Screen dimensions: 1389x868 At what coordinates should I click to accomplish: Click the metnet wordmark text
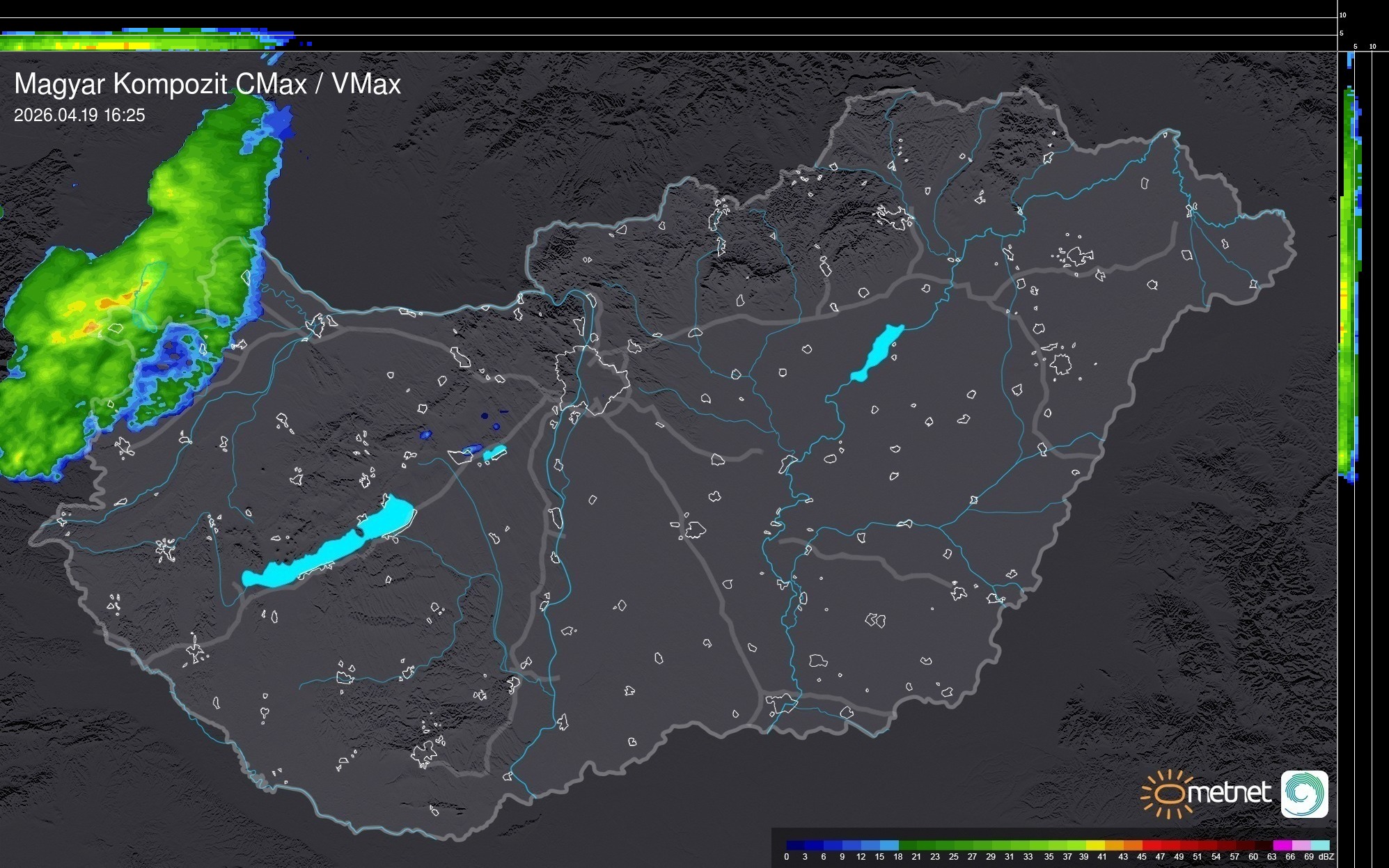(x=1229, y=794)
